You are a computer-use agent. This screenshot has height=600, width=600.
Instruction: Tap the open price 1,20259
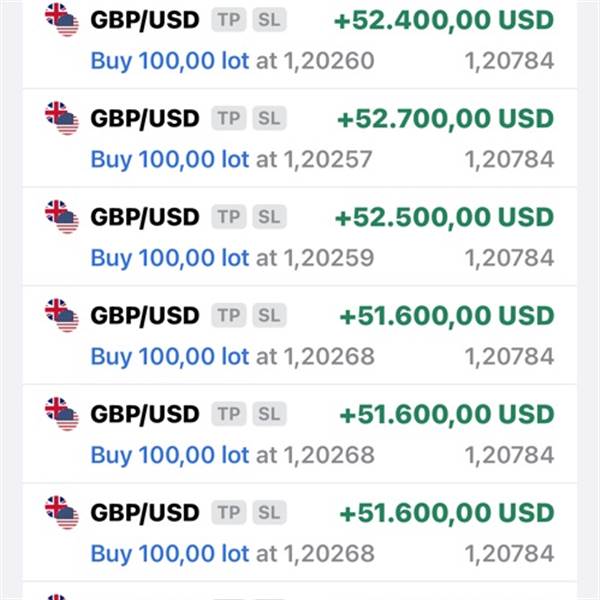pos(329,258)
